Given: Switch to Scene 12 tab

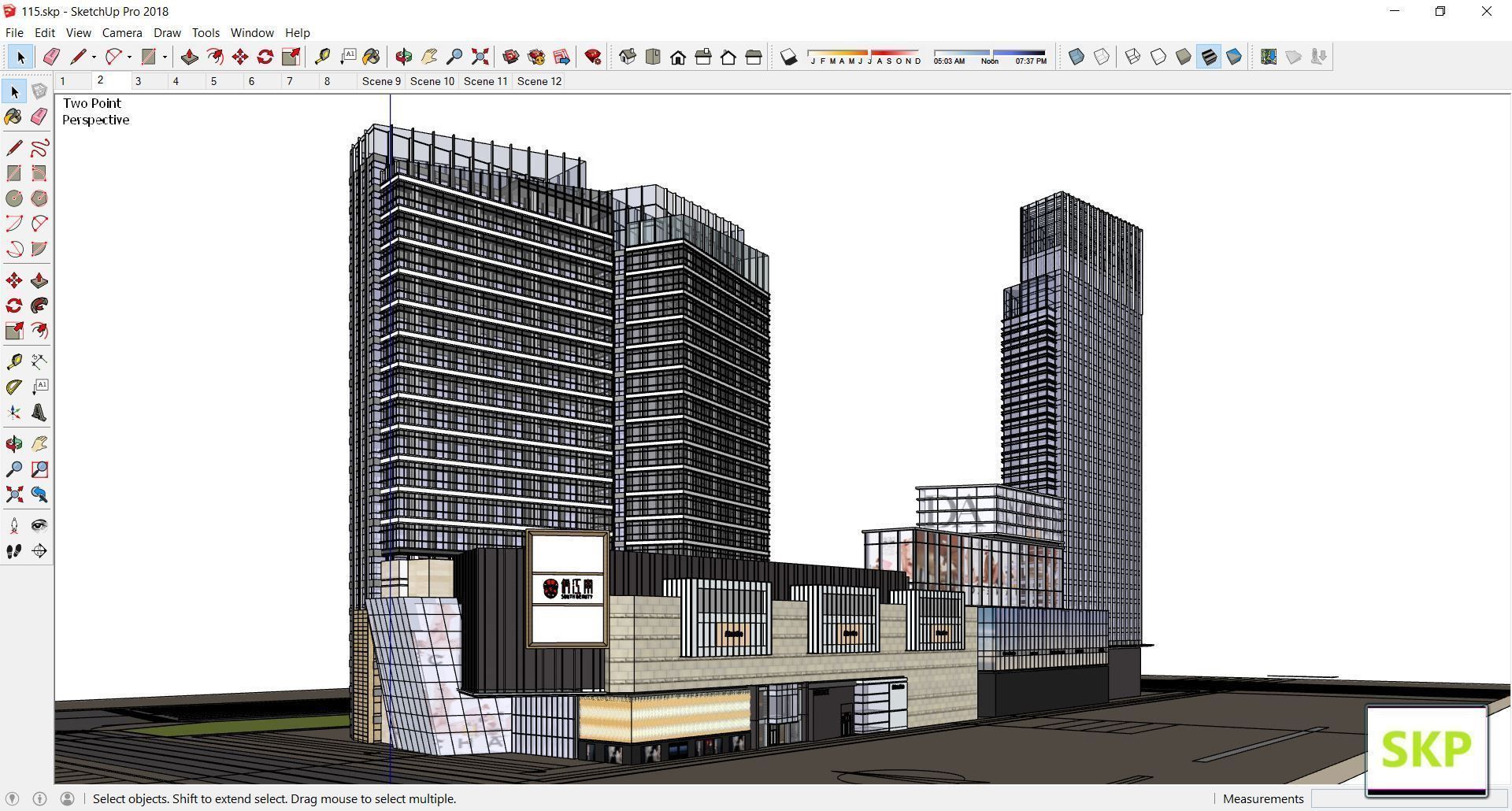Looking at the screenshot, I should (539, 81).
